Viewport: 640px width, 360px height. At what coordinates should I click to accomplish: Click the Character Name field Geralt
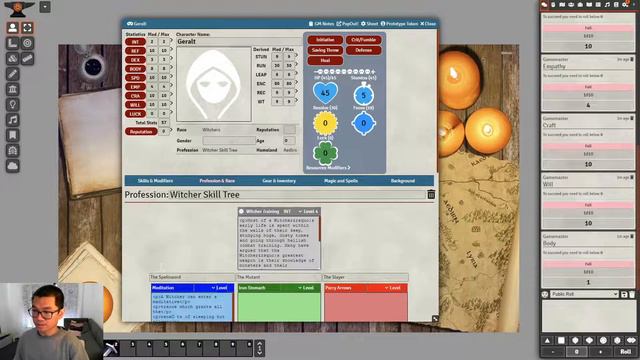238,42
